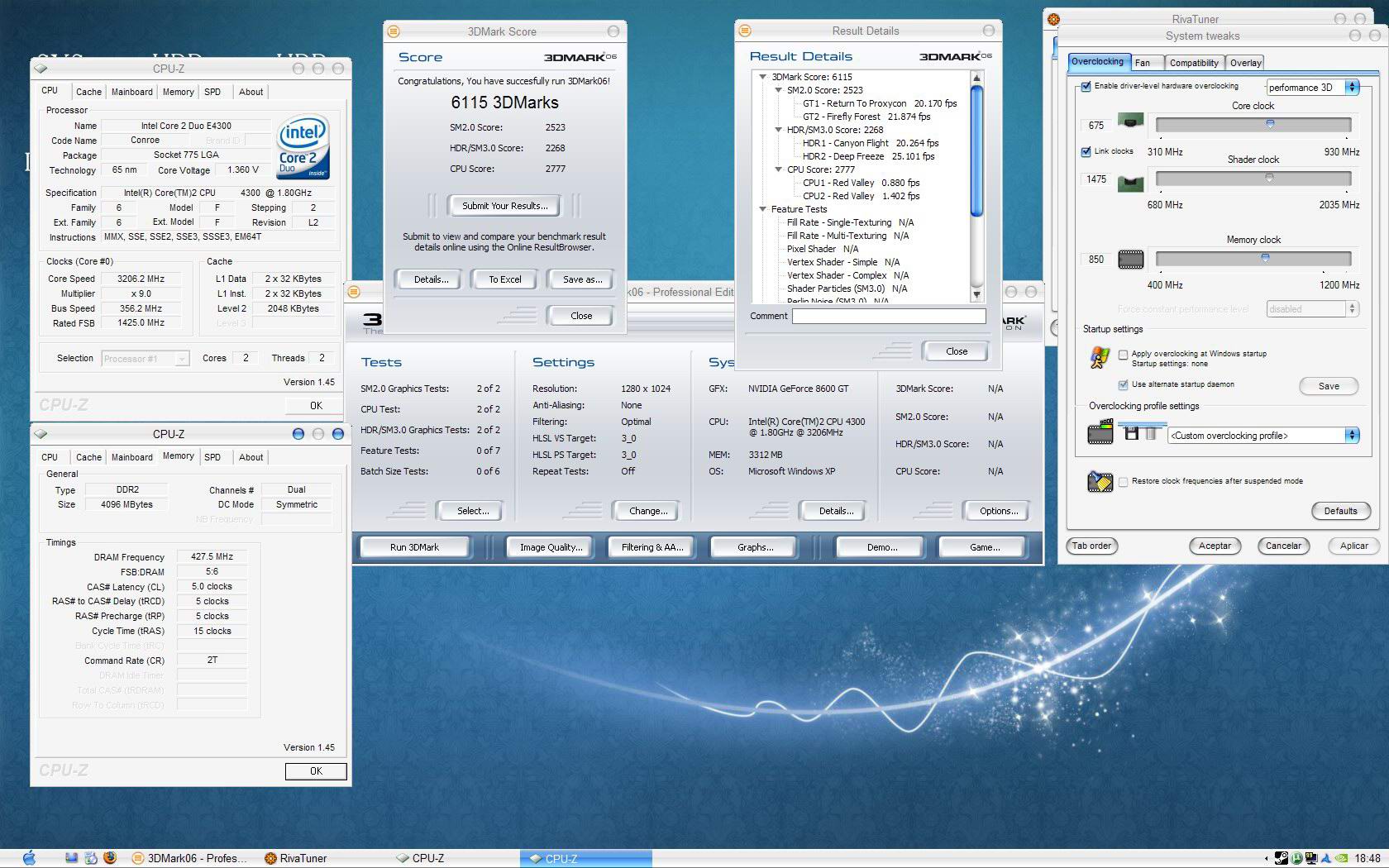The image size is (1389, 868).
Task: Toggle the Link clocks checkbox
Action: pos(1086,151)
